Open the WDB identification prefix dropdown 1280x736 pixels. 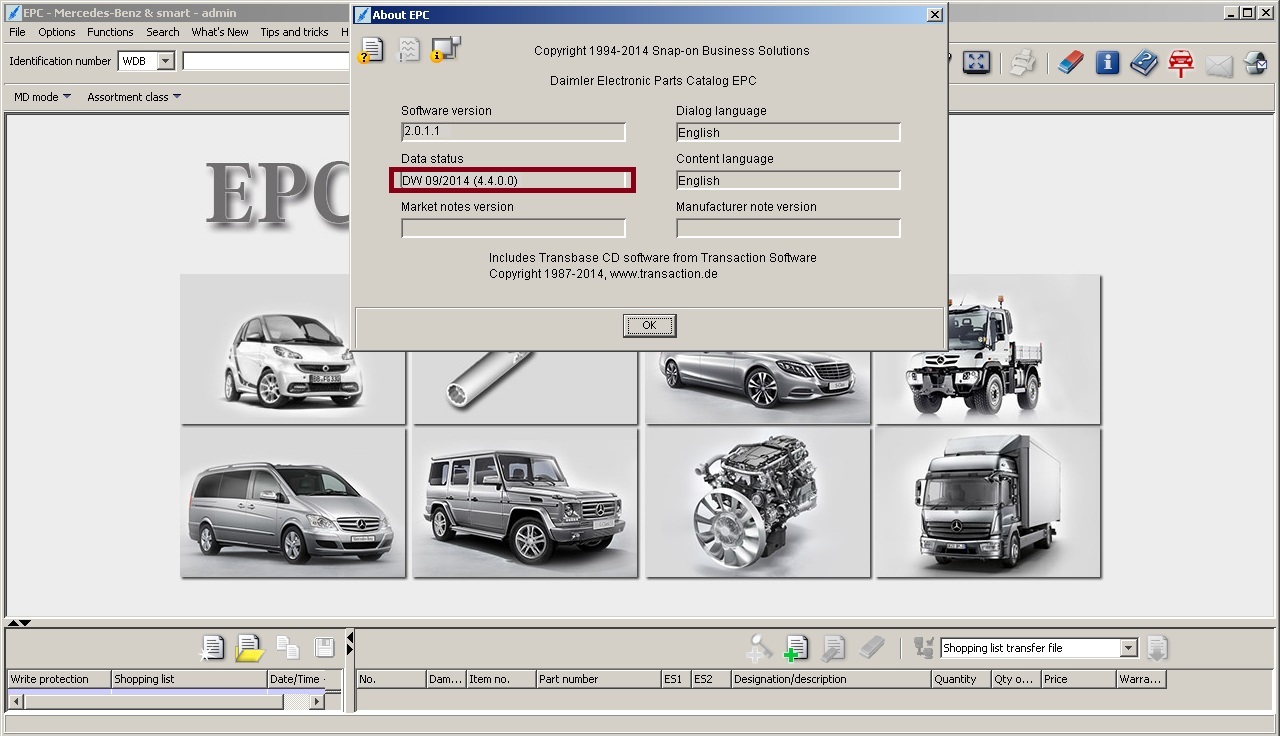click(x=166, y=61)
